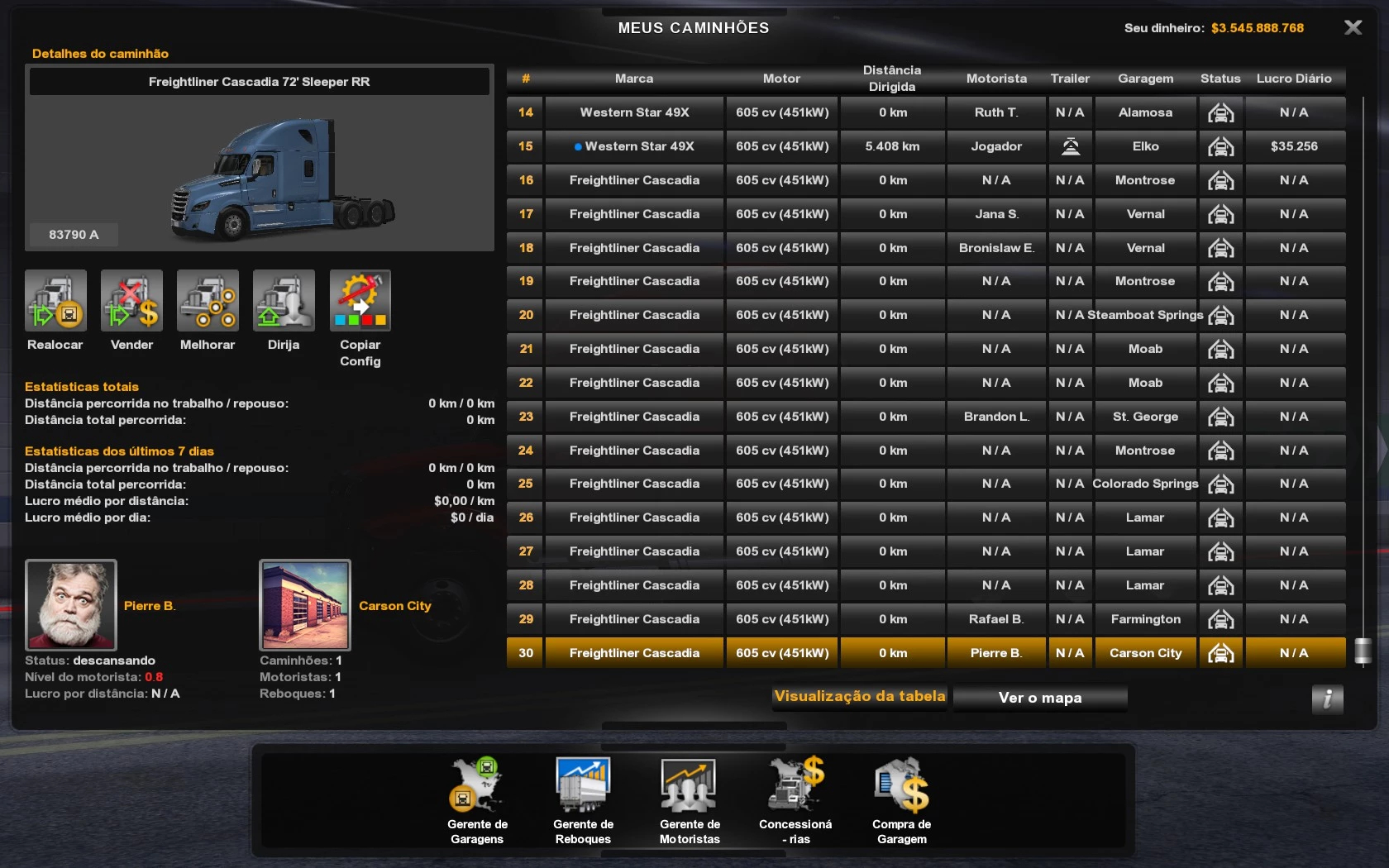Open the Melhorar upgrade icon

[208, 300]
